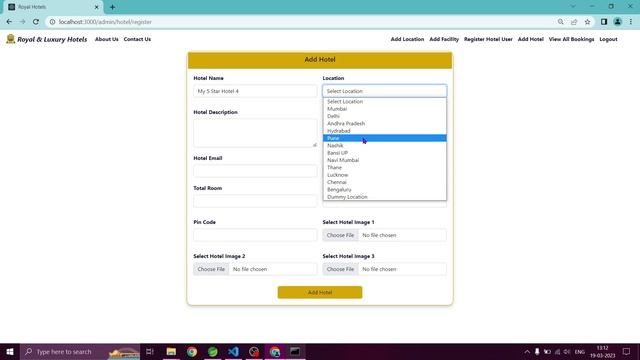
Task: Click Logout in the navbar
Action: point(608,39)
